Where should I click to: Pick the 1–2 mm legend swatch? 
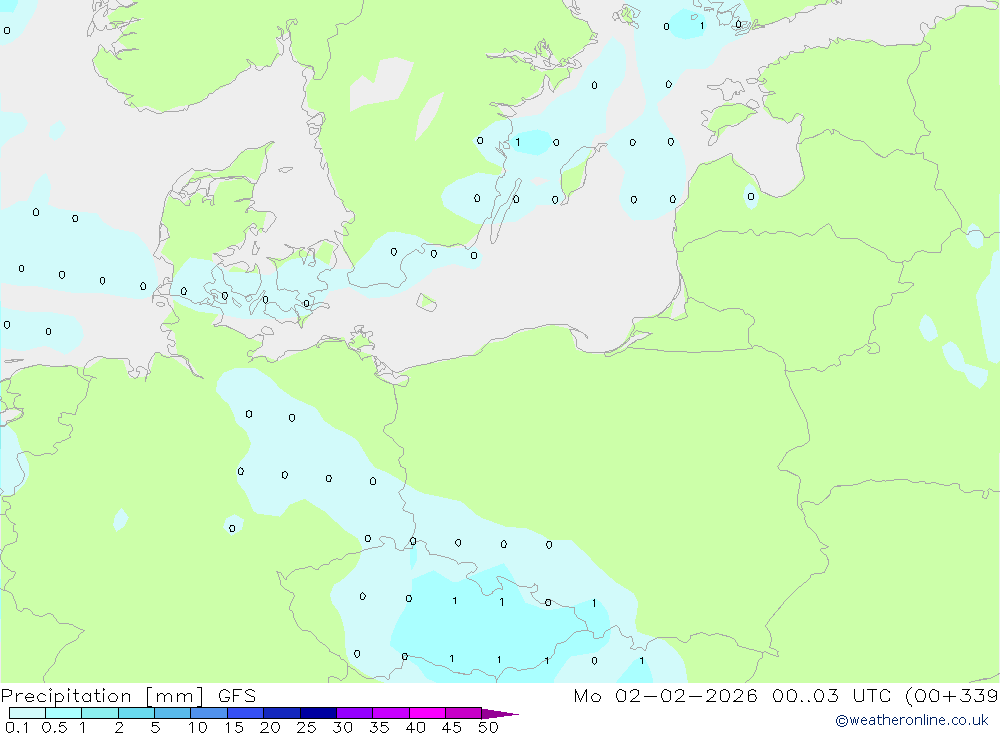(100, 713)
